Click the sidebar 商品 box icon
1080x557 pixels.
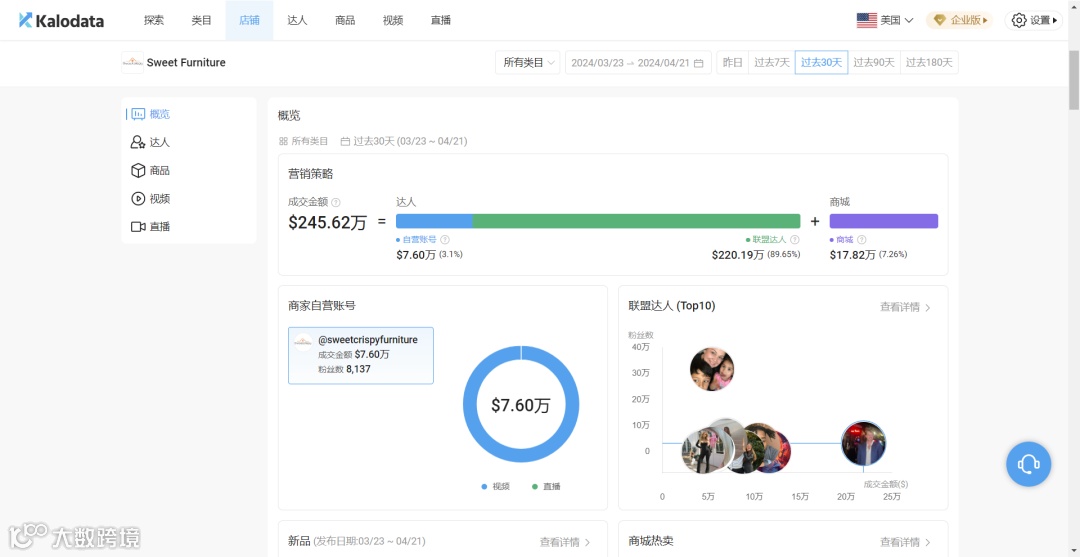(x=138, y=171)
